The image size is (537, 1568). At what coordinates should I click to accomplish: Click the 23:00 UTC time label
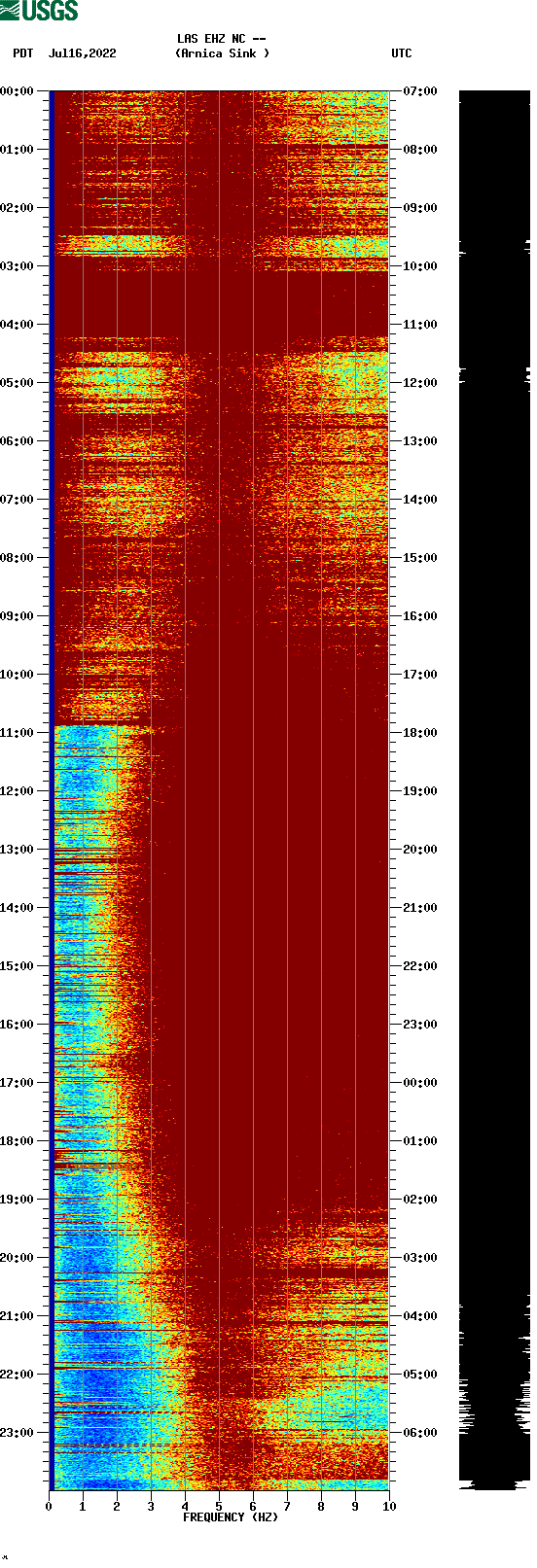pos(420,1024)
